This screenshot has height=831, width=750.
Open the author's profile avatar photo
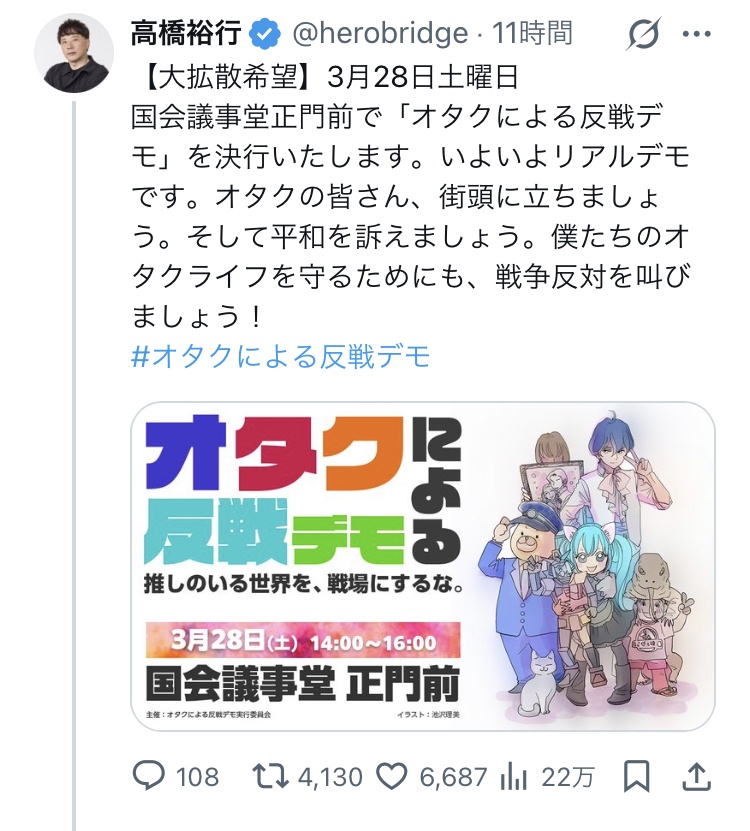coord(74,53)
